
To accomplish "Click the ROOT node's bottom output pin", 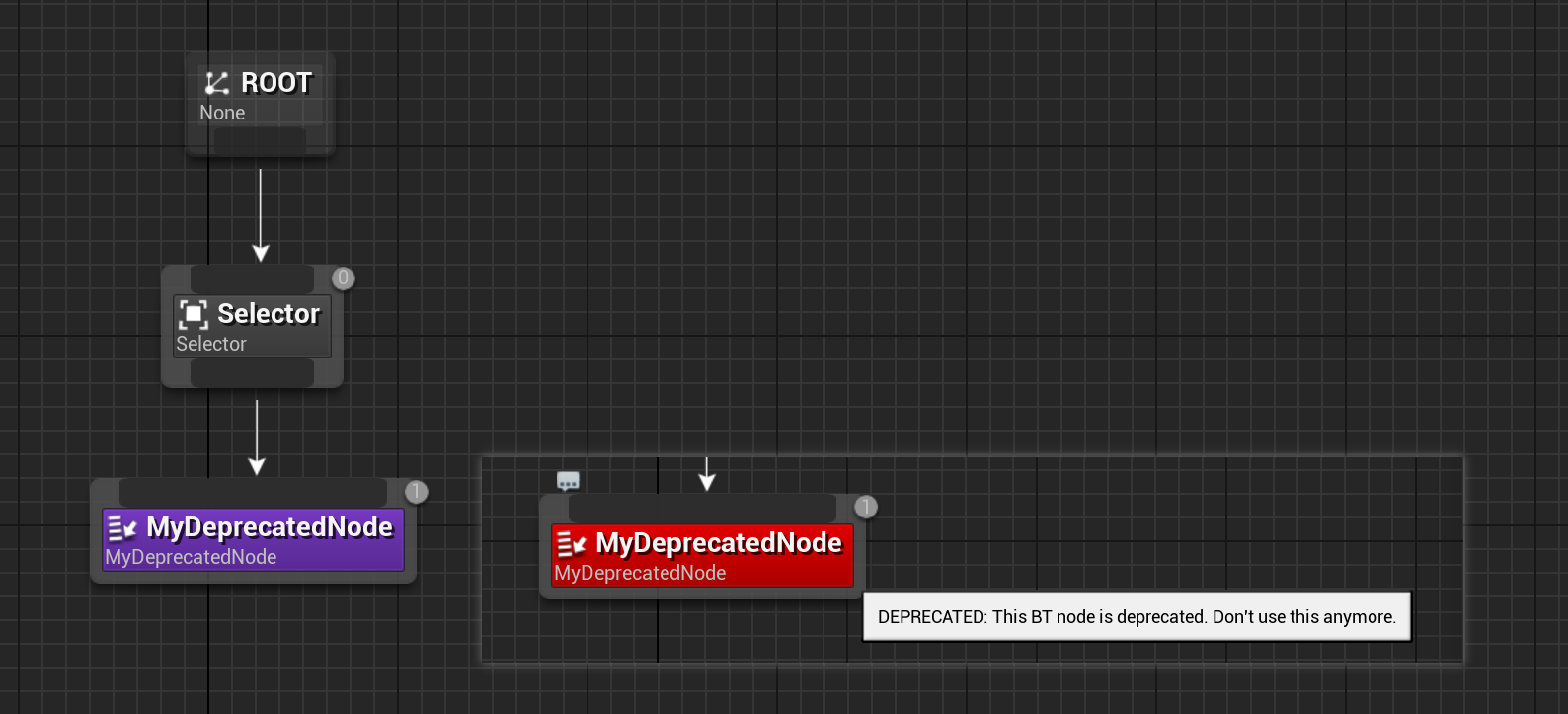I will click(x=260, y=140).
